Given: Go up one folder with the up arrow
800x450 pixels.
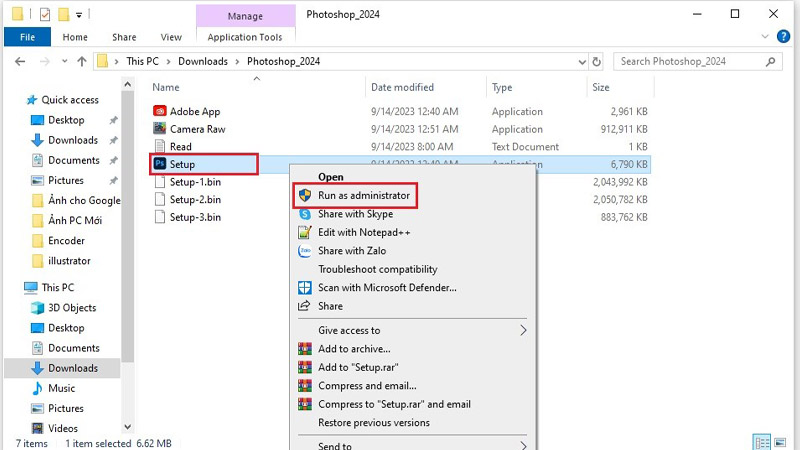Looking at the screenshot, I should pyautogui.click(x=81, y=61).
